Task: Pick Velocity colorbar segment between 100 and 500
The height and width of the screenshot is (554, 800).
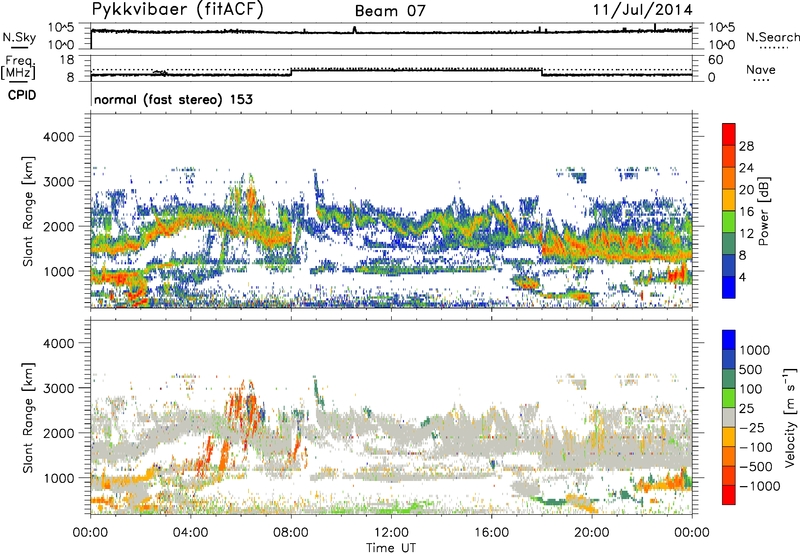Action: tap(729, 379)
